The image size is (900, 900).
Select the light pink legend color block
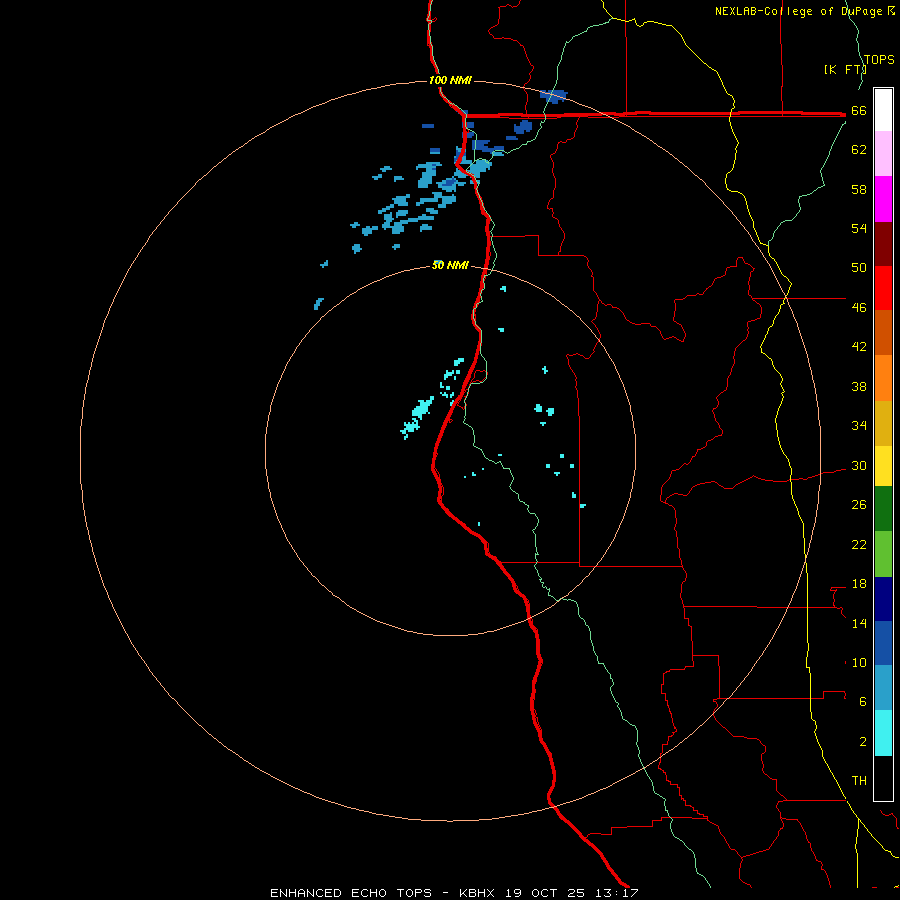[883, 154]
